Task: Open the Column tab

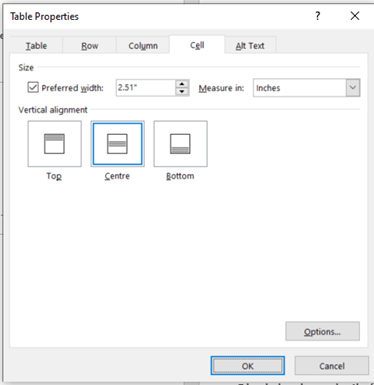Action: (x=143, y=46)
